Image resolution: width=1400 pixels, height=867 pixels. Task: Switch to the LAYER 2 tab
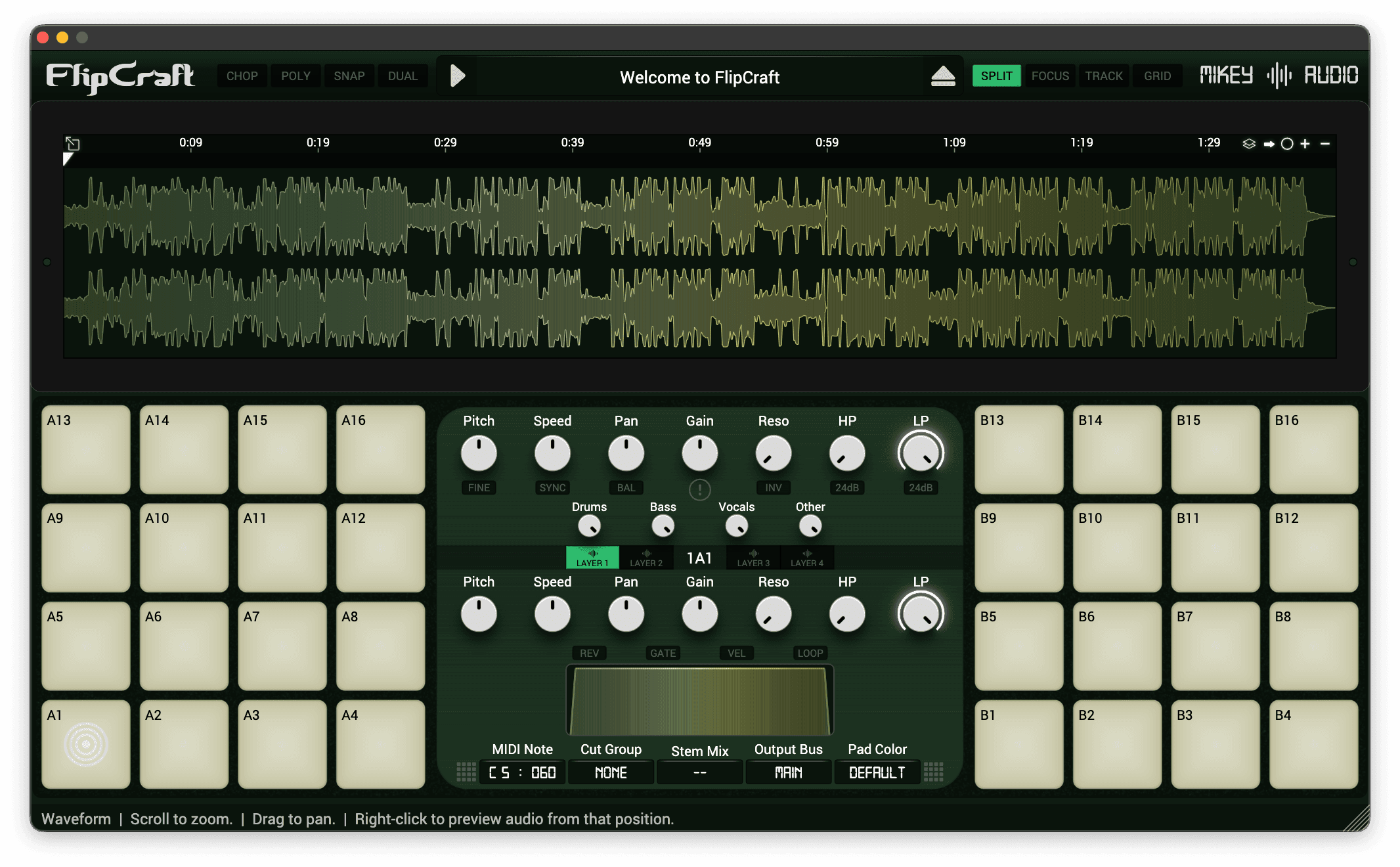(646, 558)
